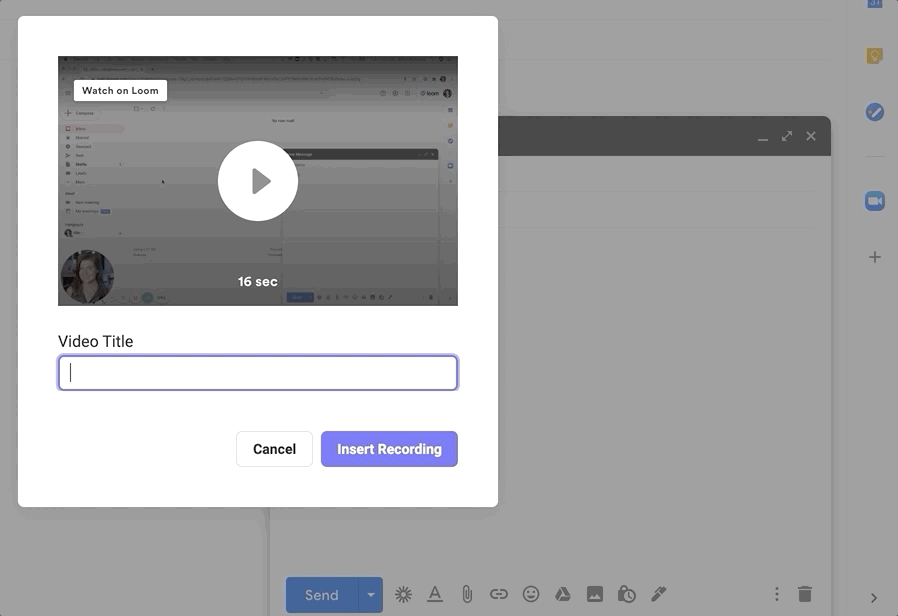898x616 pixels.
Task: Click the insert photo icon
Action: pos(595,594)
